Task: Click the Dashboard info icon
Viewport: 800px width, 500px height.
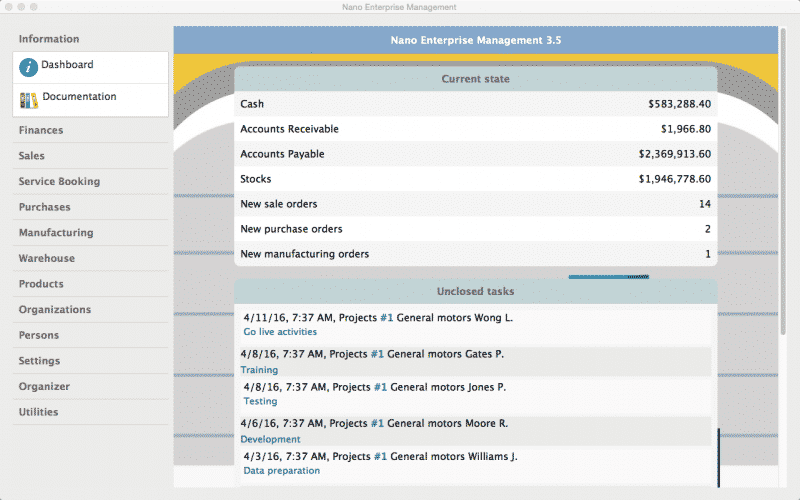Action: [29, 67]
